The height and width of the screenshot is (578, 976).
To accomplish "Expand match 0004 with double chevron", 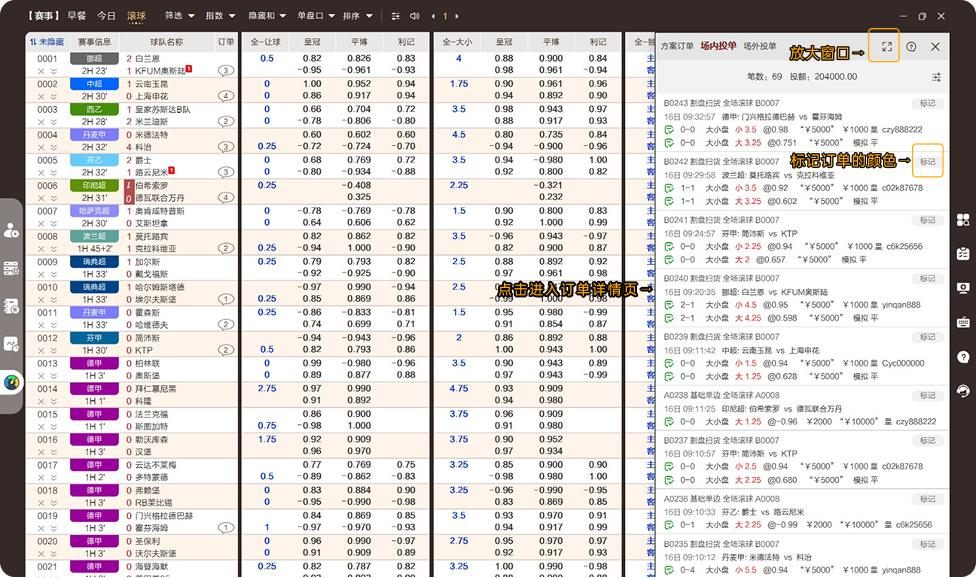I will 54,147.
